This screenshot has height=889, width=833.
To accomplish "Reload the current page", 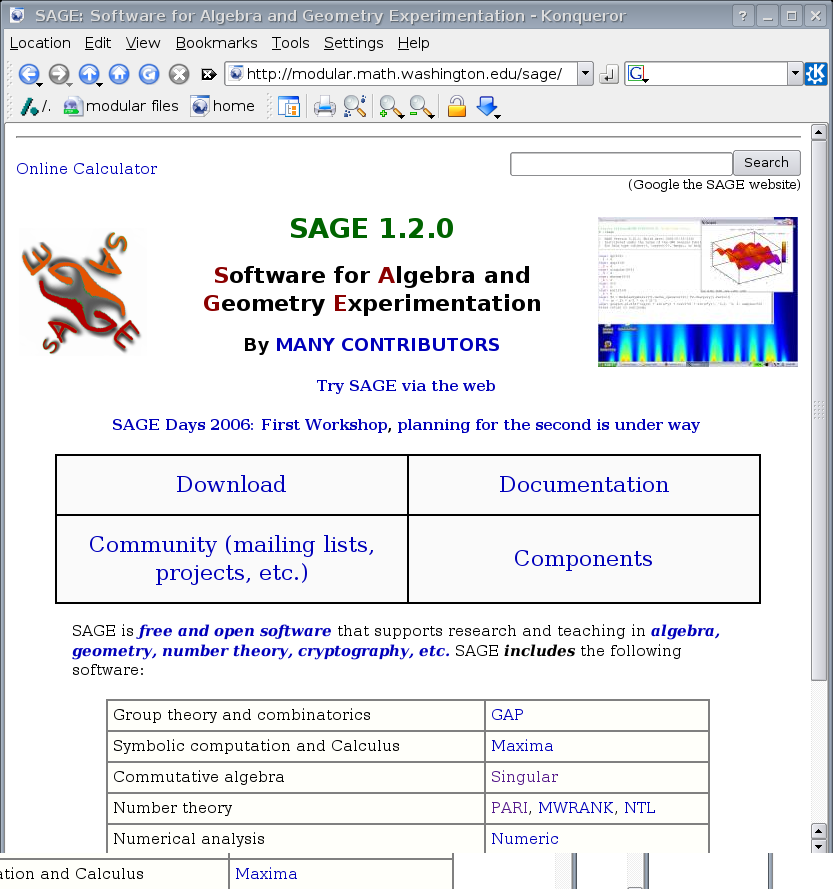I will 149,74.
